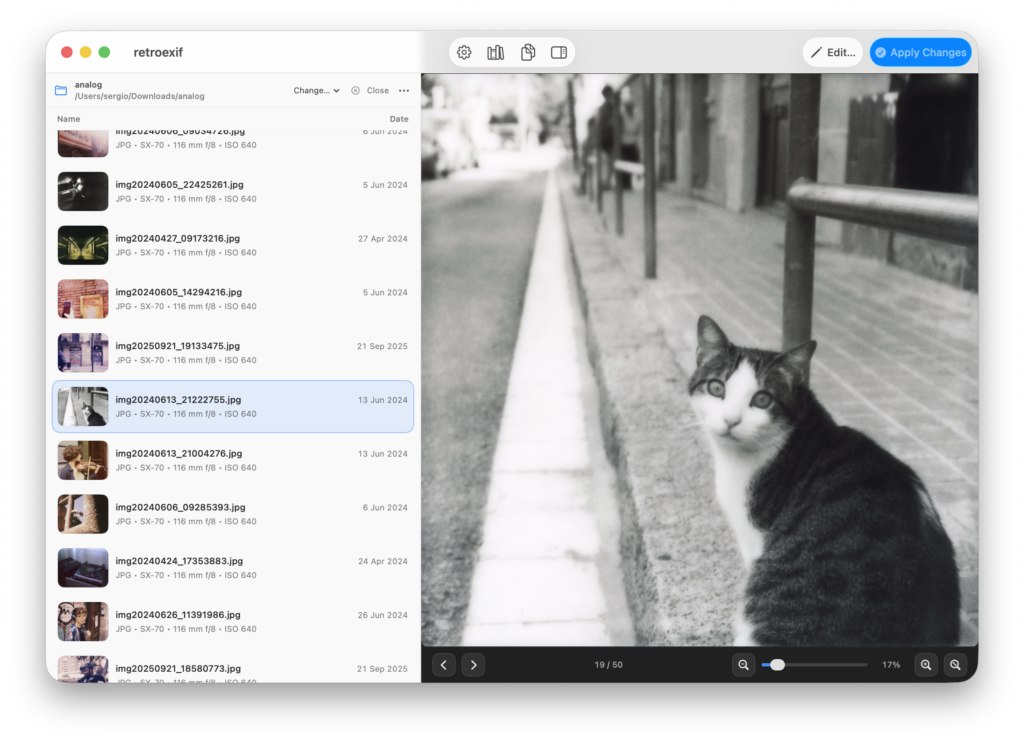Select img20250921_19133475.jpg row
Image resolution: width=1024 pixels, height=743 pixels.
(x=232, y=353)
